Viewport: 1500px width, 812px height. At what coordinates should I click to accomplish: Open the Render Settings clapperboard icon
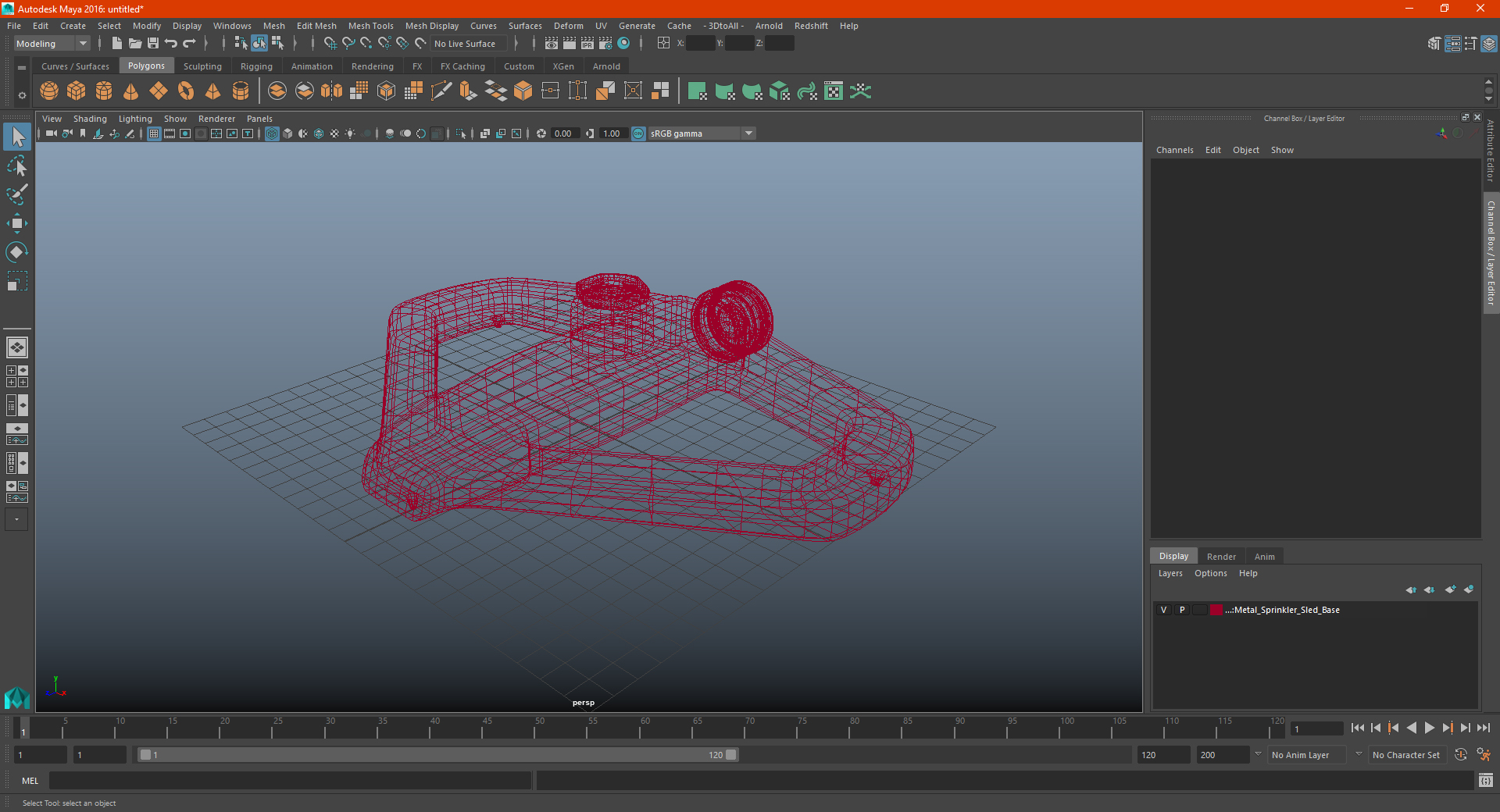(605, 44)
